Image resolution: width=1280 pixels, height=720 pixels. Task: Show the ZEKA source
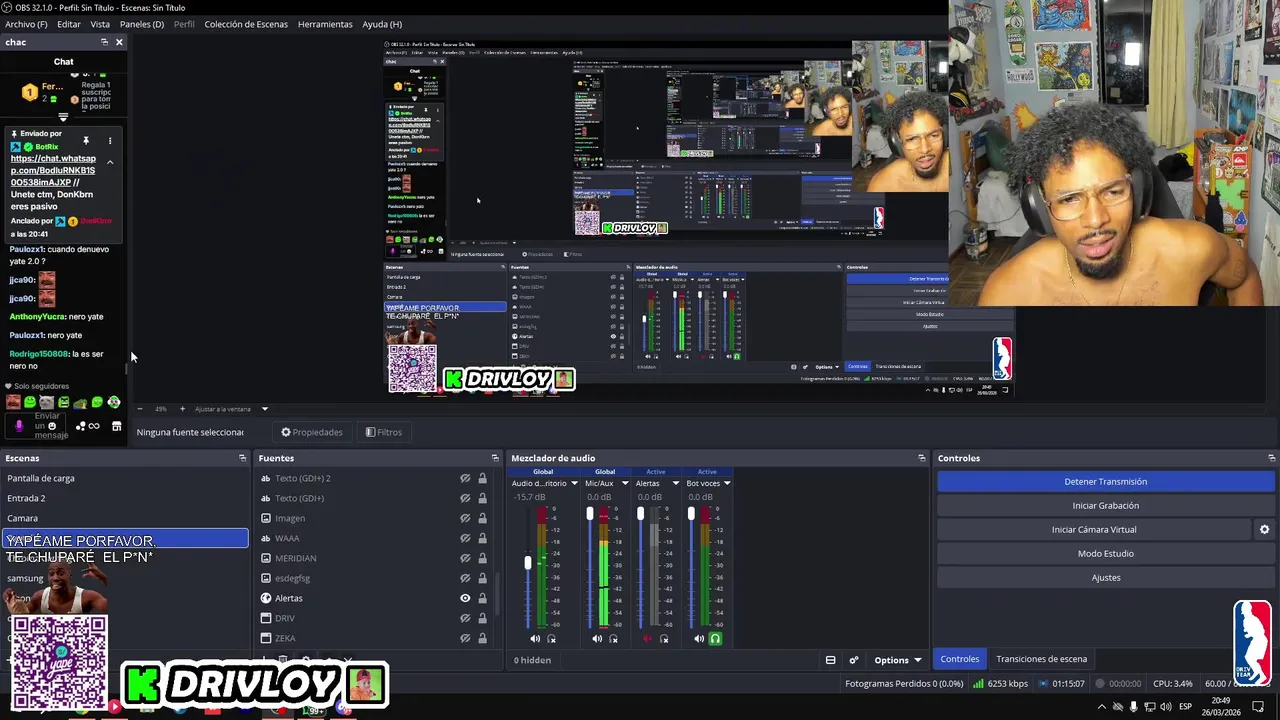tap(465, 638)
